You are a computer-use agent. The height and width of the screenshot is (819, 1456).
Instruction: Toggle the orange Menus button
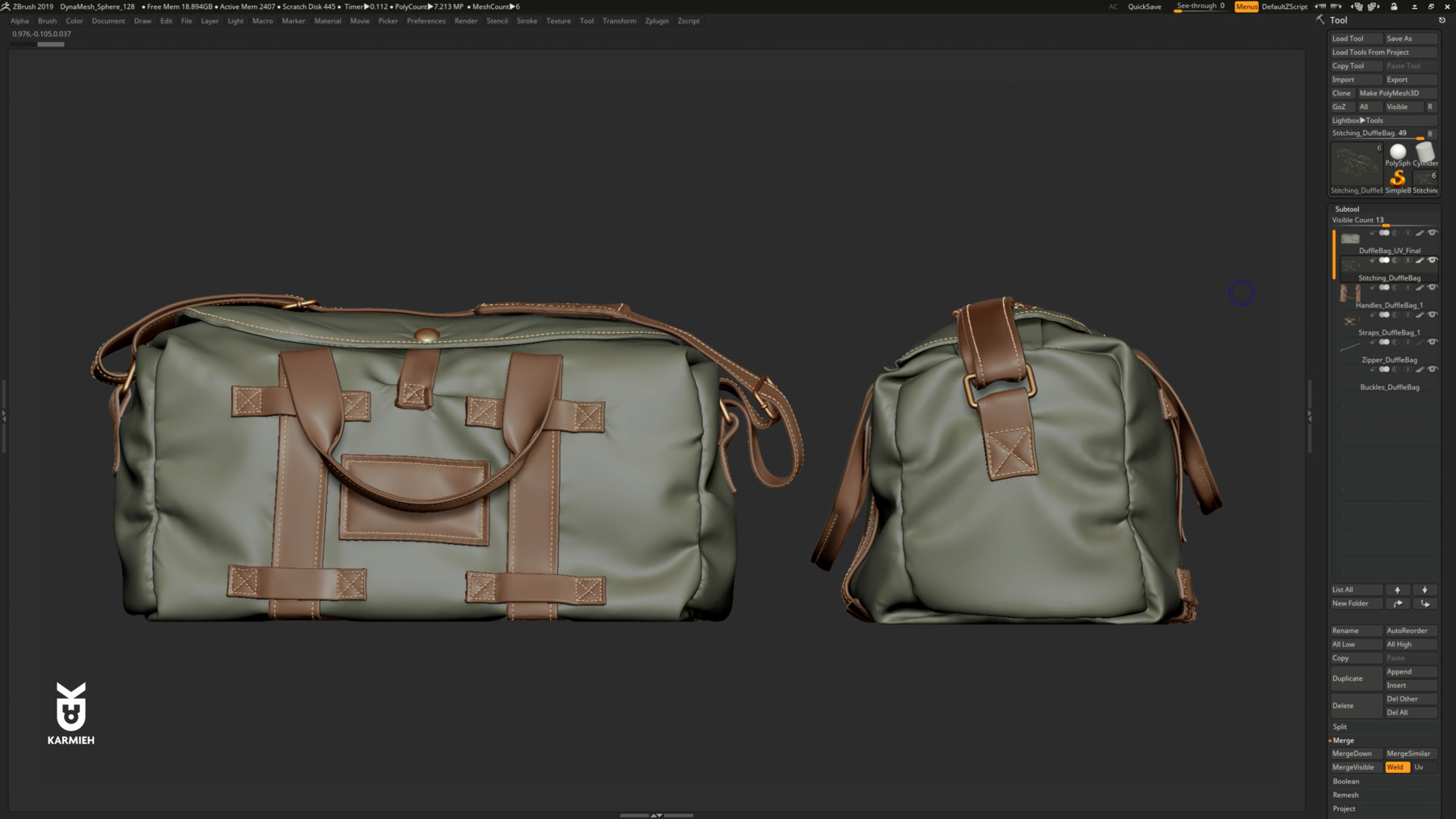click(1246, 6)
